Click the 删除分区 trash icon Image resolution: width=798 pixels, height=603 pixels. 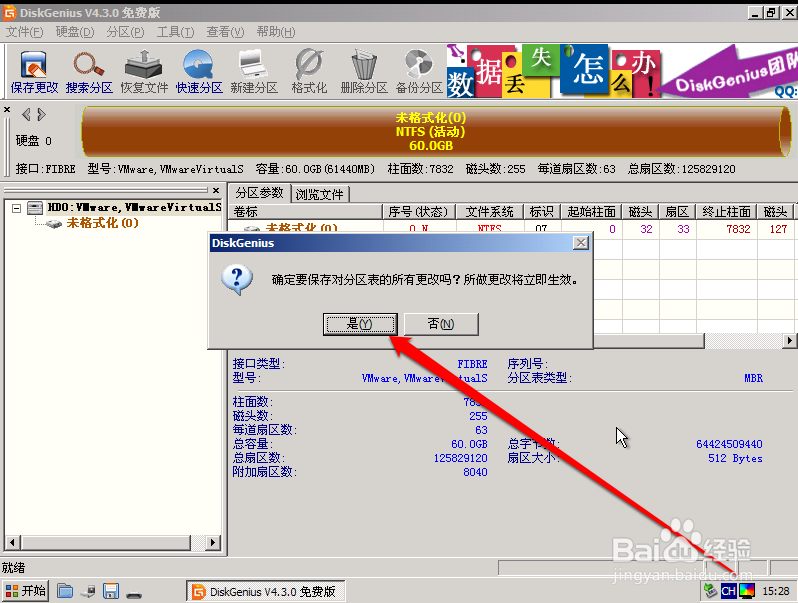click(364, 72)
